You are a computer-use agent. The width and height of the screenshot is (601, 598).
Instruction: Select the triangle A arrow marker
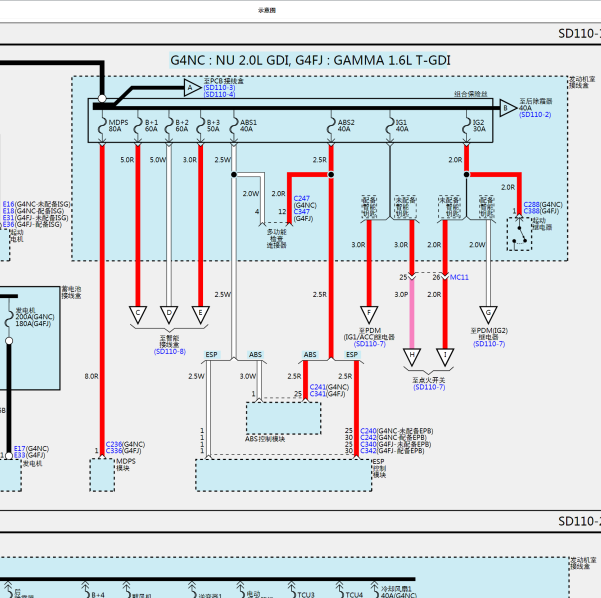click(x=192, y=88)
